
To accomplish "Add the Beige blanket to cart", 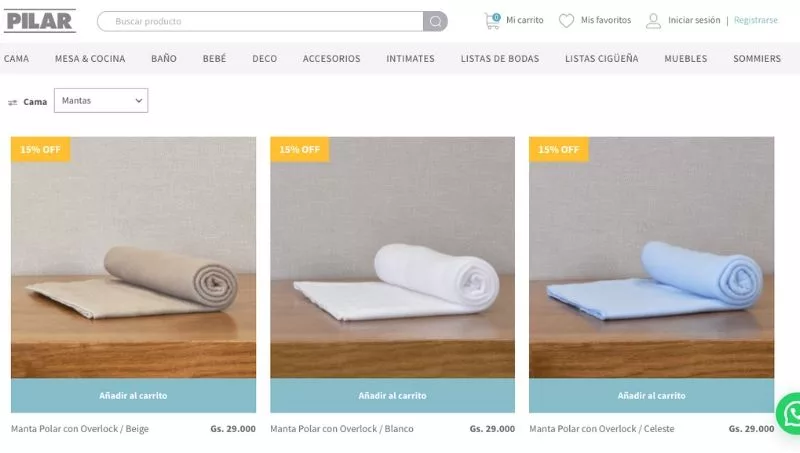I will pos(133,395).
